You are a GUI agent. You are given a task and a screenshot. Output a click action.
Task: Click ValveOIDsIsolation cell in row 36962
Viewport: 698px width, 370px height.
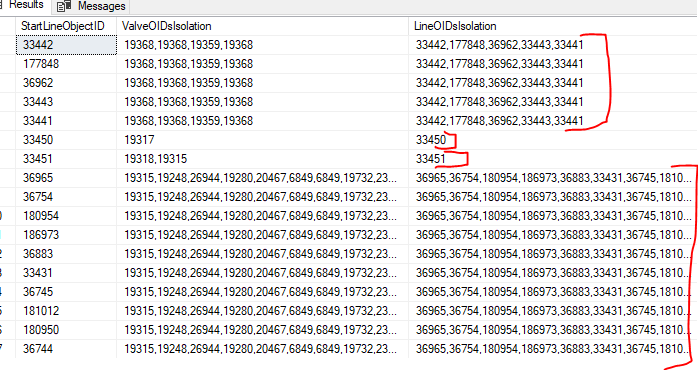263,83
